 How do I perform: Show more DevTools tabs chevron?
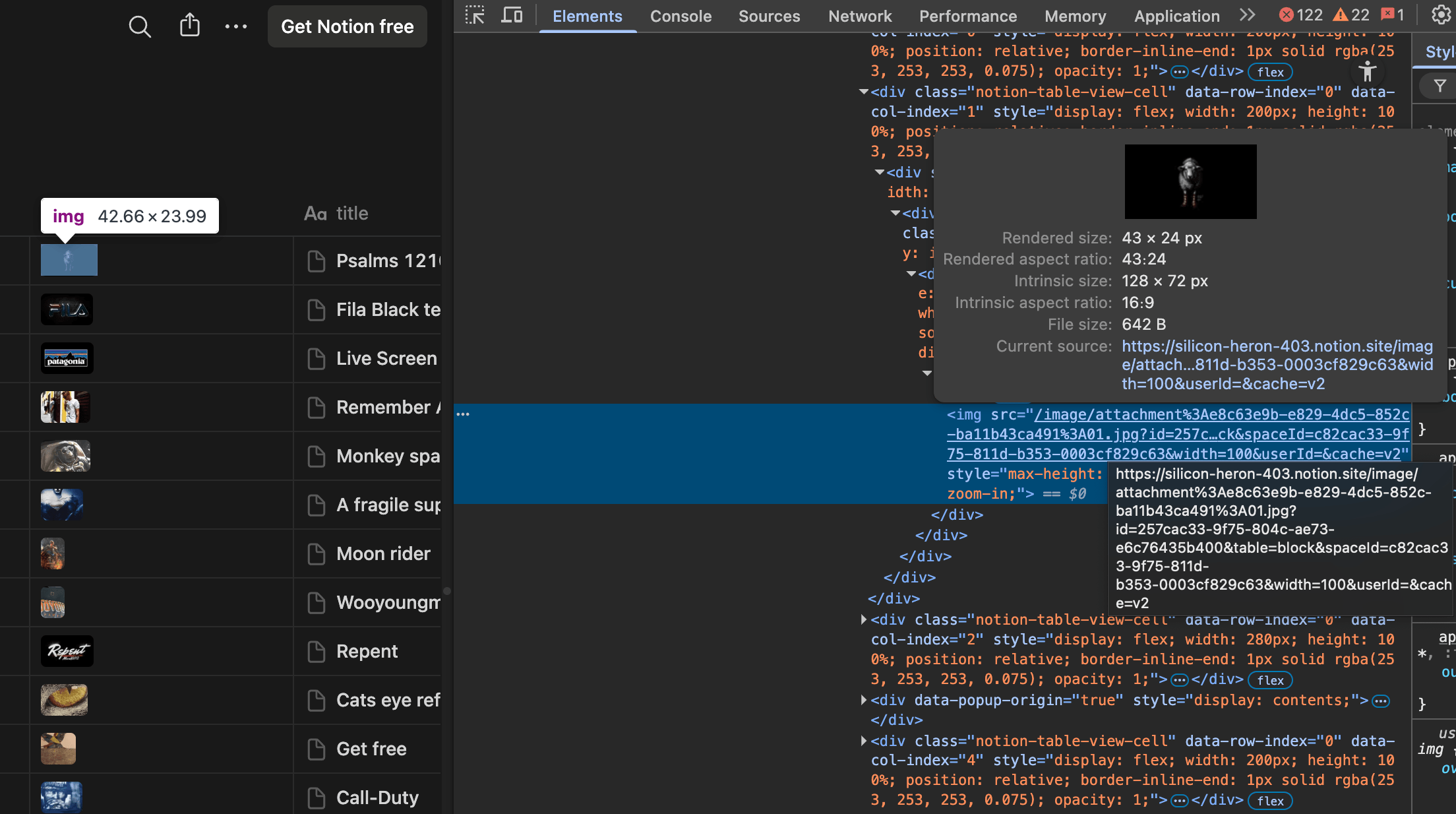[1248, 15]
